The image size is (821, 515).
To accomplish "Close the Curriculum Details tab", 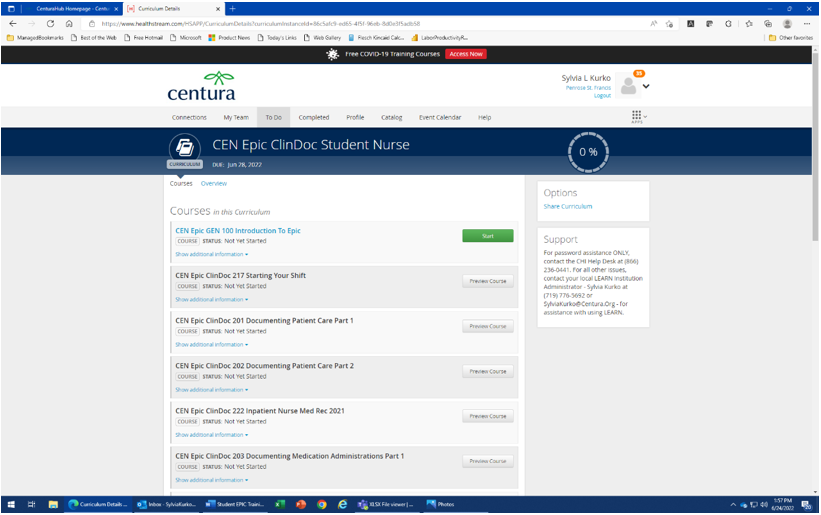I will pyautogui.click(x=218, y=9).
